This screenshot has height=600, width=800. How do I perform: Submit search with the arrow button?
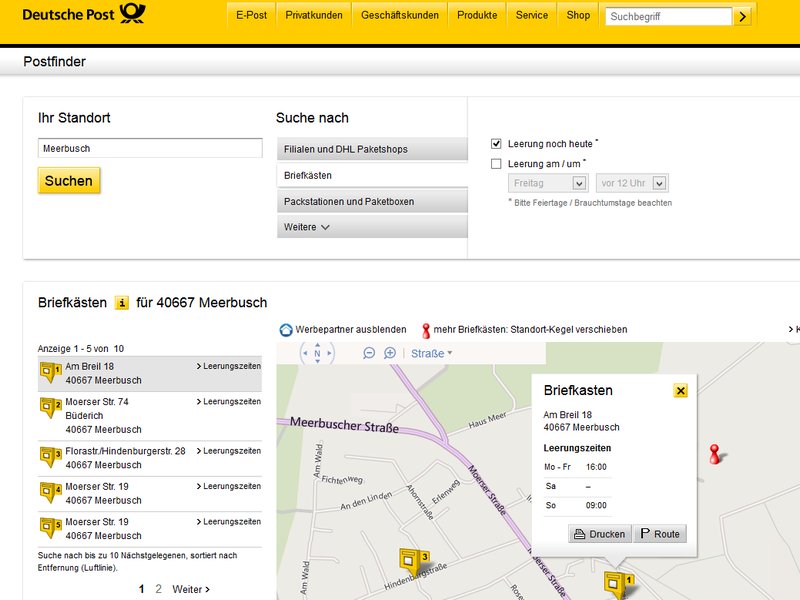(x=742, y=17)
